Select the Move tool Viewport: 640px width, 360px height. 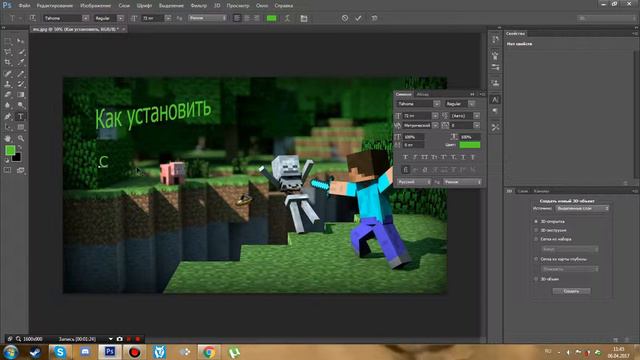click(x=20, y=41)
